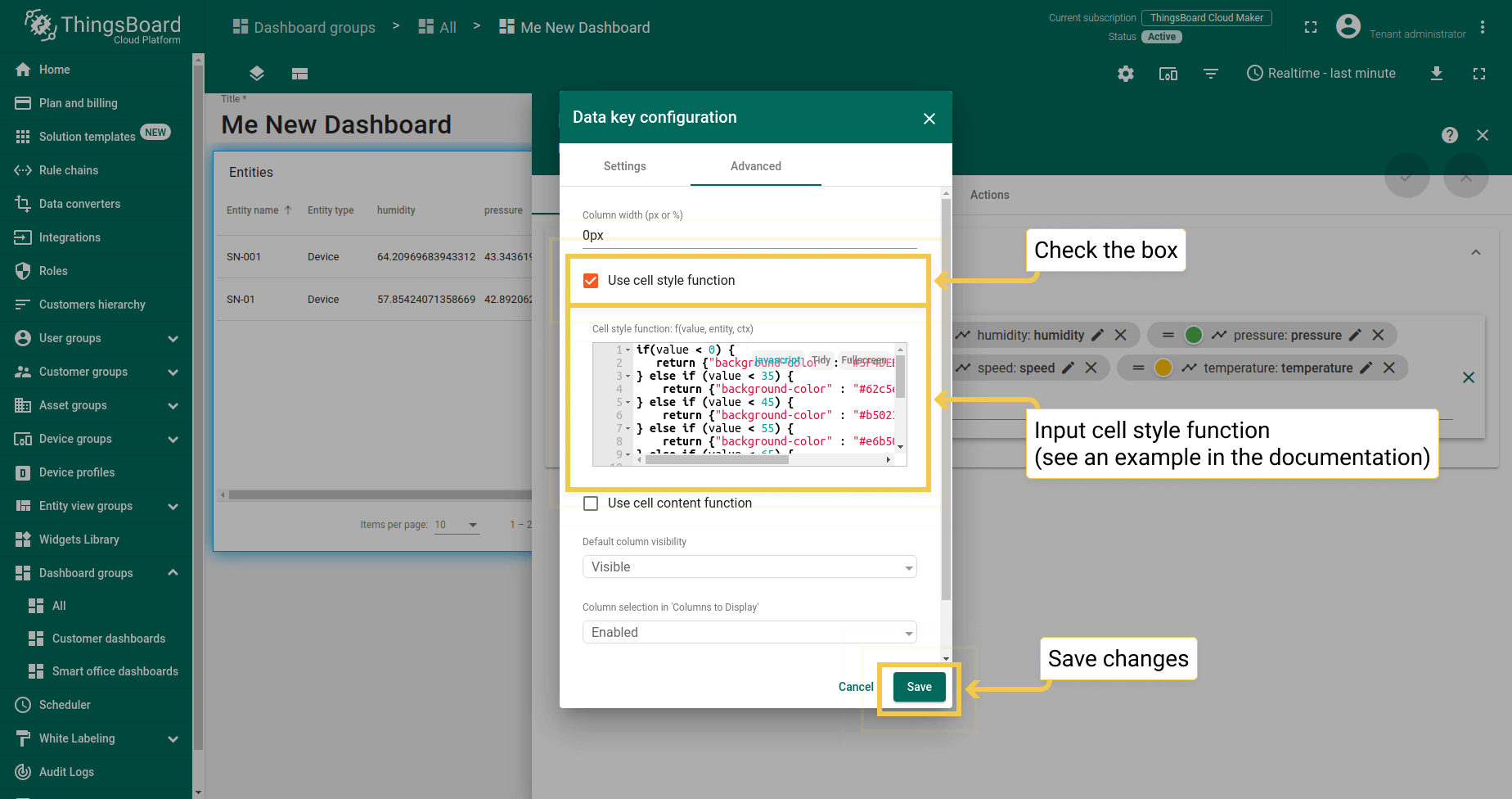The width and height of the screenshot is (1512, 799).
Task: Click the temperature key orange color swatch
Action: point(1163,368)
